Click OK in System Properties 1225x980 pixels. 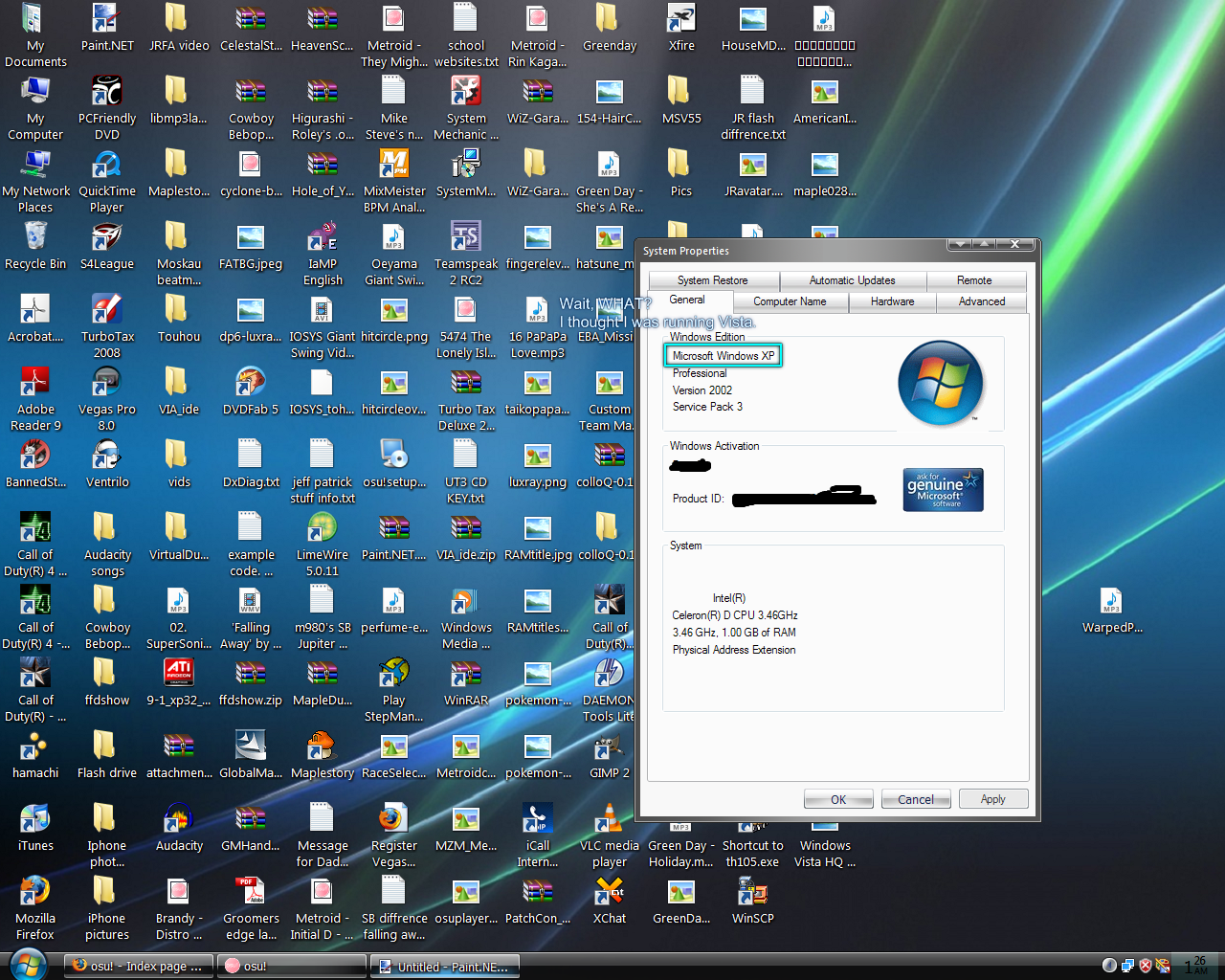838,799
